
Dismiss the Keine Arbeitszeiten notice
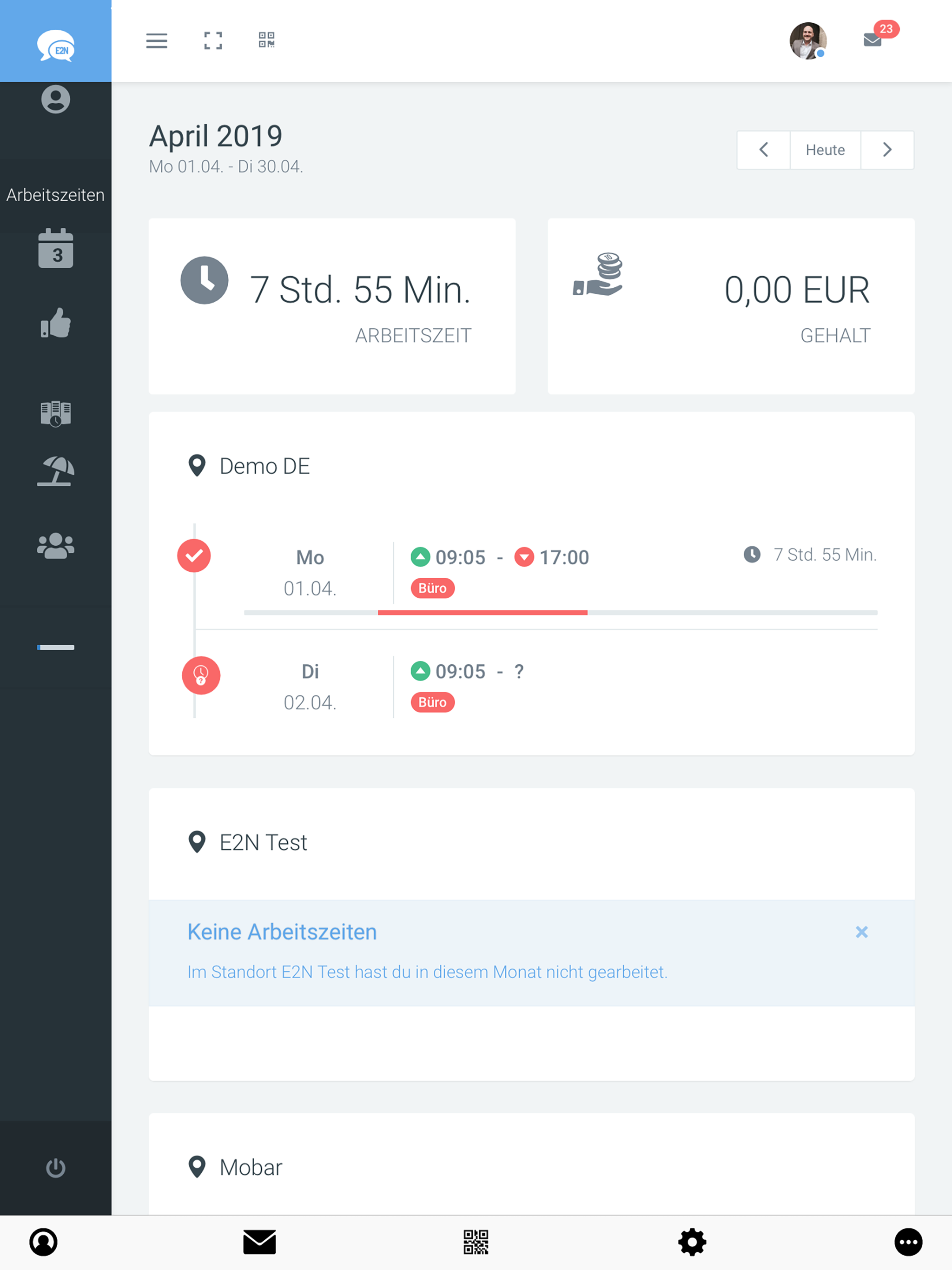[x=862, y=931]
